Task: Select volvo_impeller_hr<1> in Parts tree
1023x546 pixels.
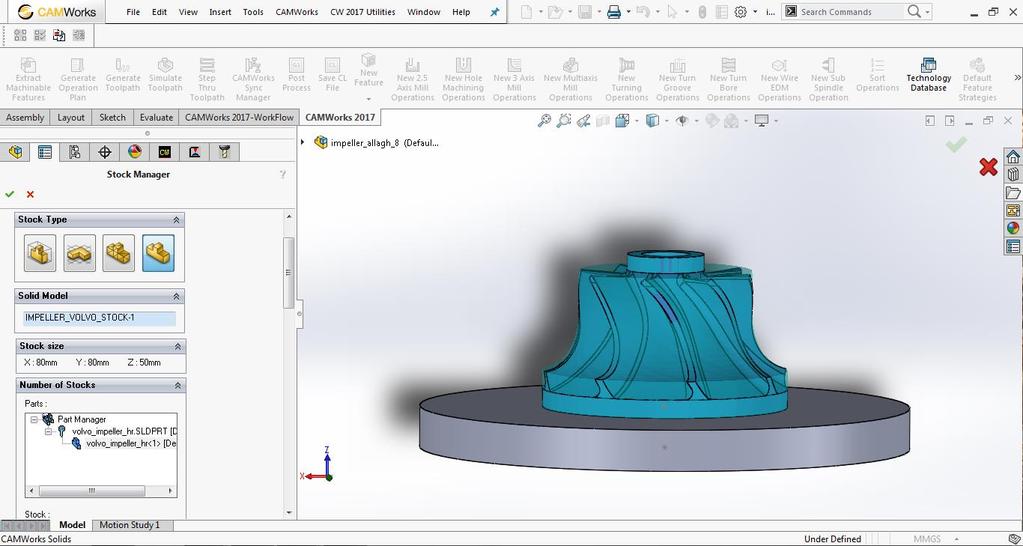Action: pyautogui.click(x=123, y=444)
